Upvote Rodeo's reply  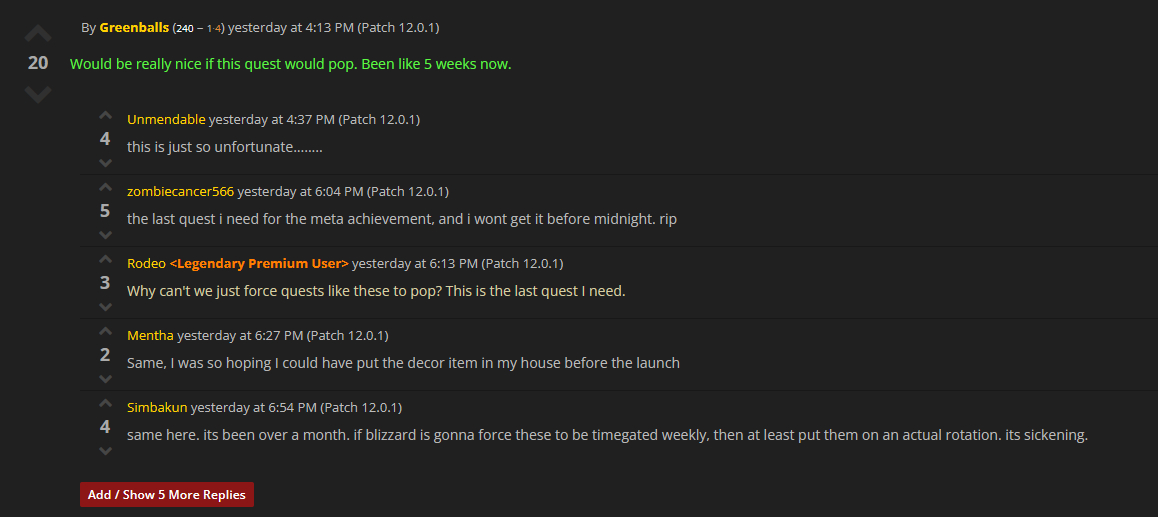[x=105, y=260]
